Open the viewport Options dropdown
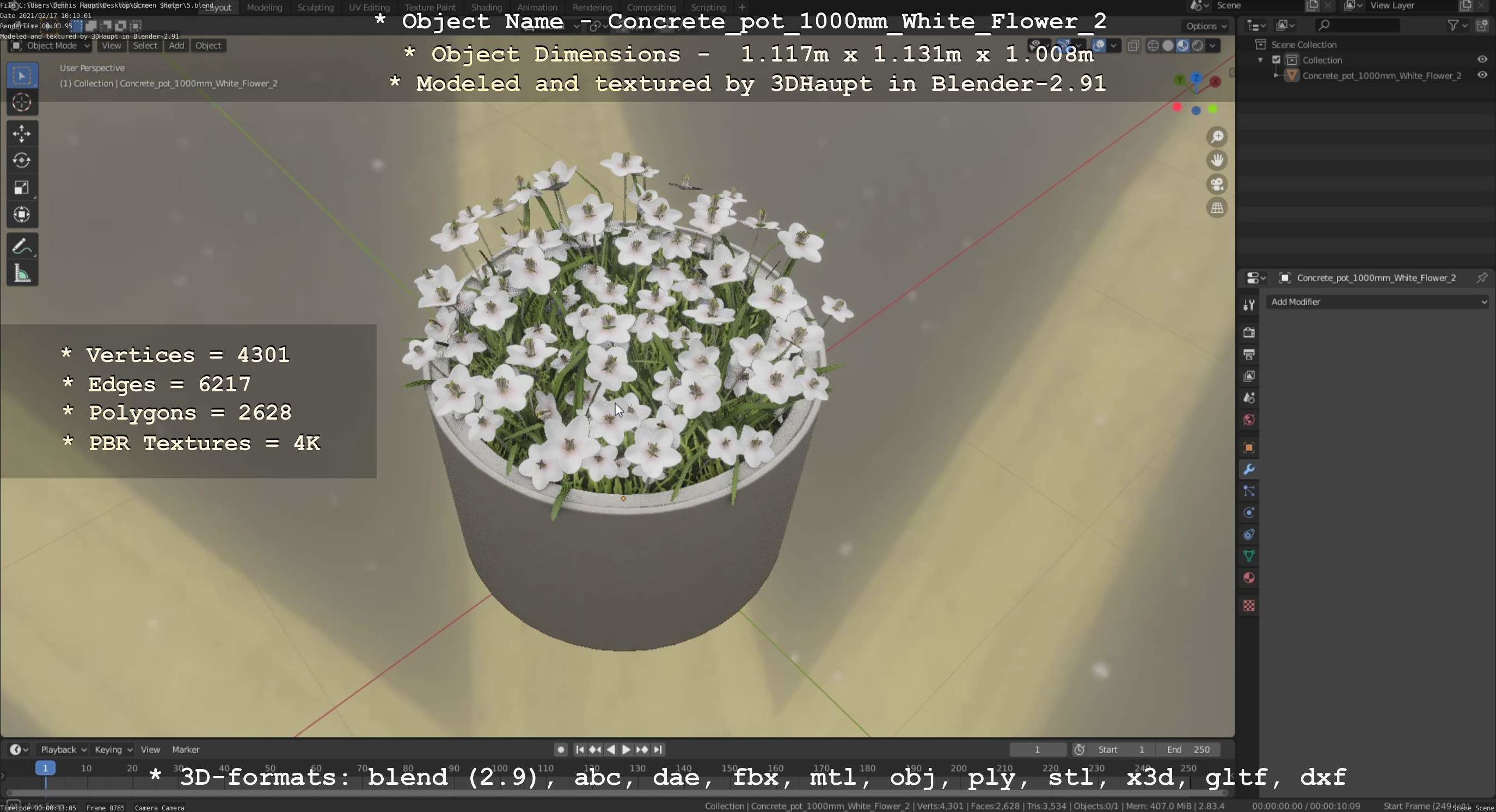 click(x=1206, y=26)
